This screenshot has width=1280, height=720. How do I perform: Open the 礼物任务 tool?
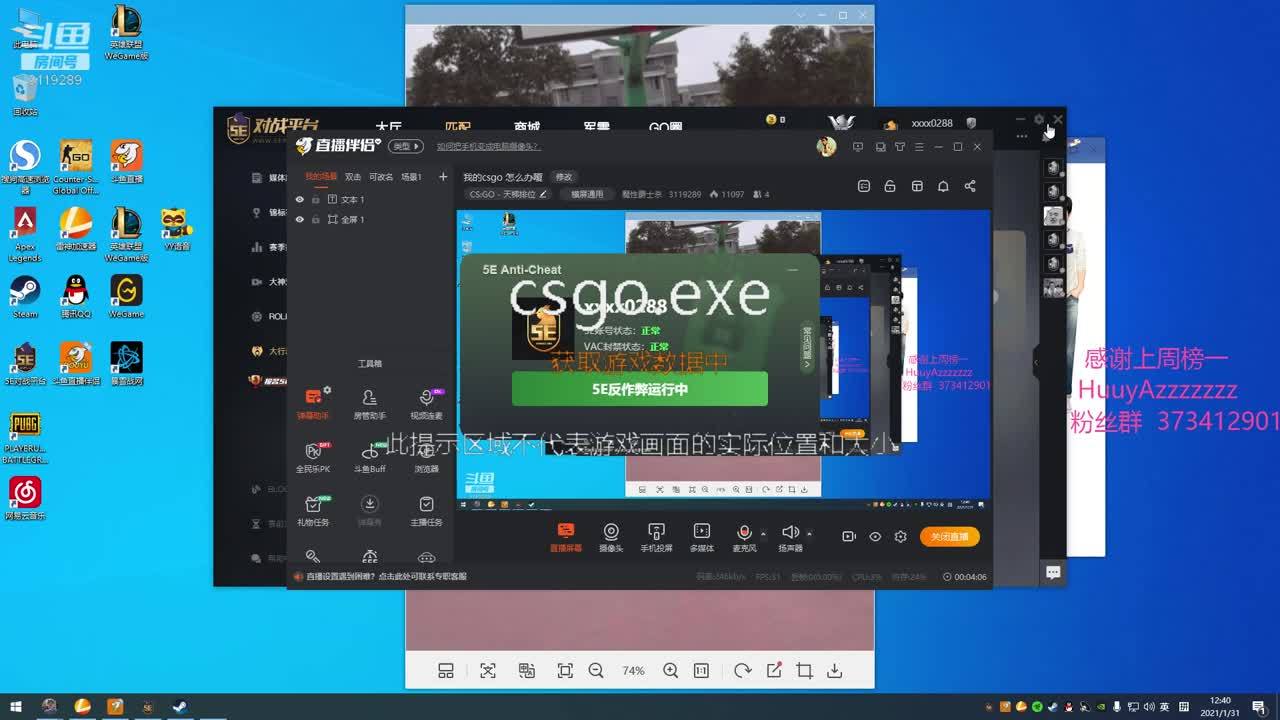click(312, 511)
